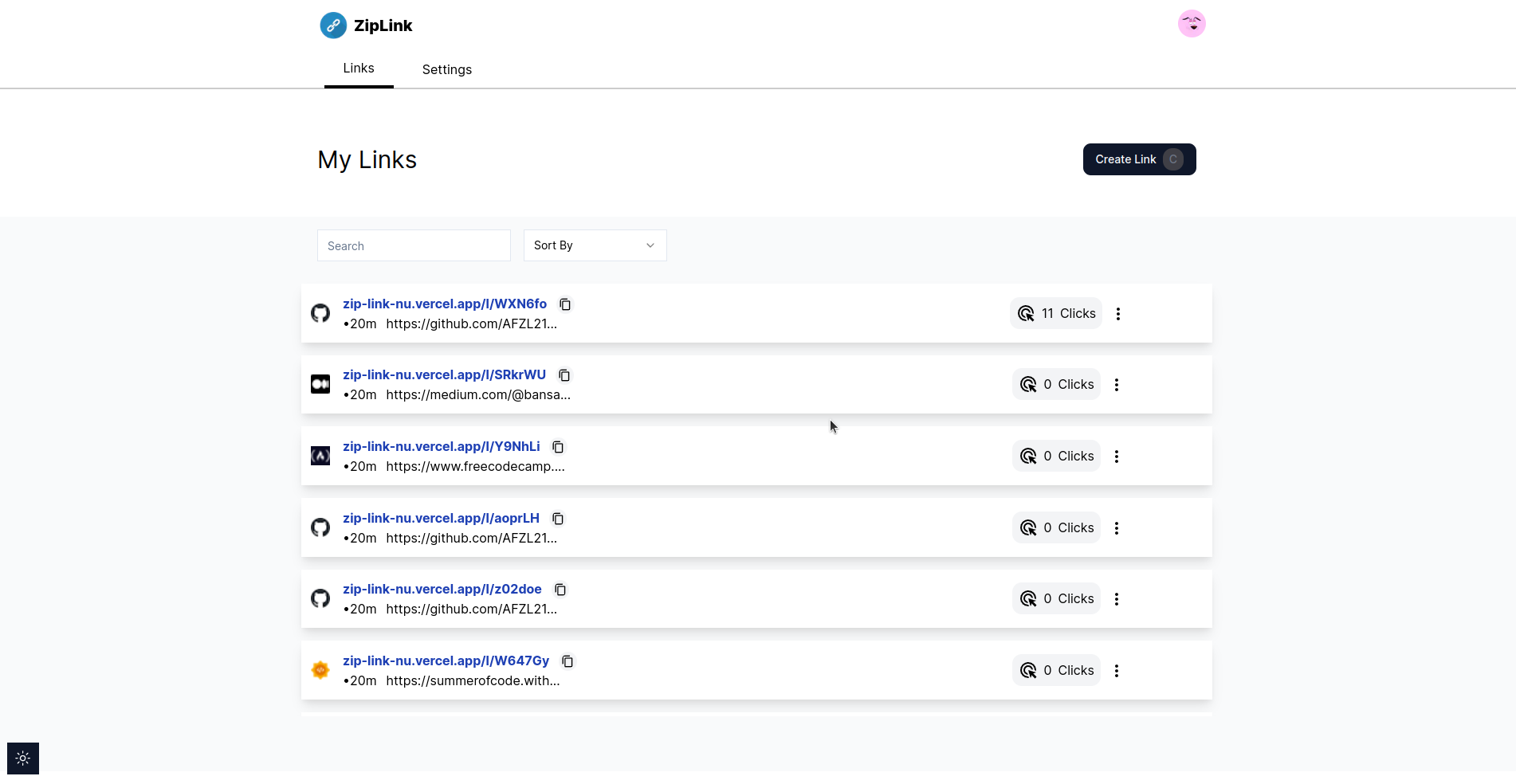Toggle the light/dark theme sun icon

pyautogui.click(x=23, y=759)
